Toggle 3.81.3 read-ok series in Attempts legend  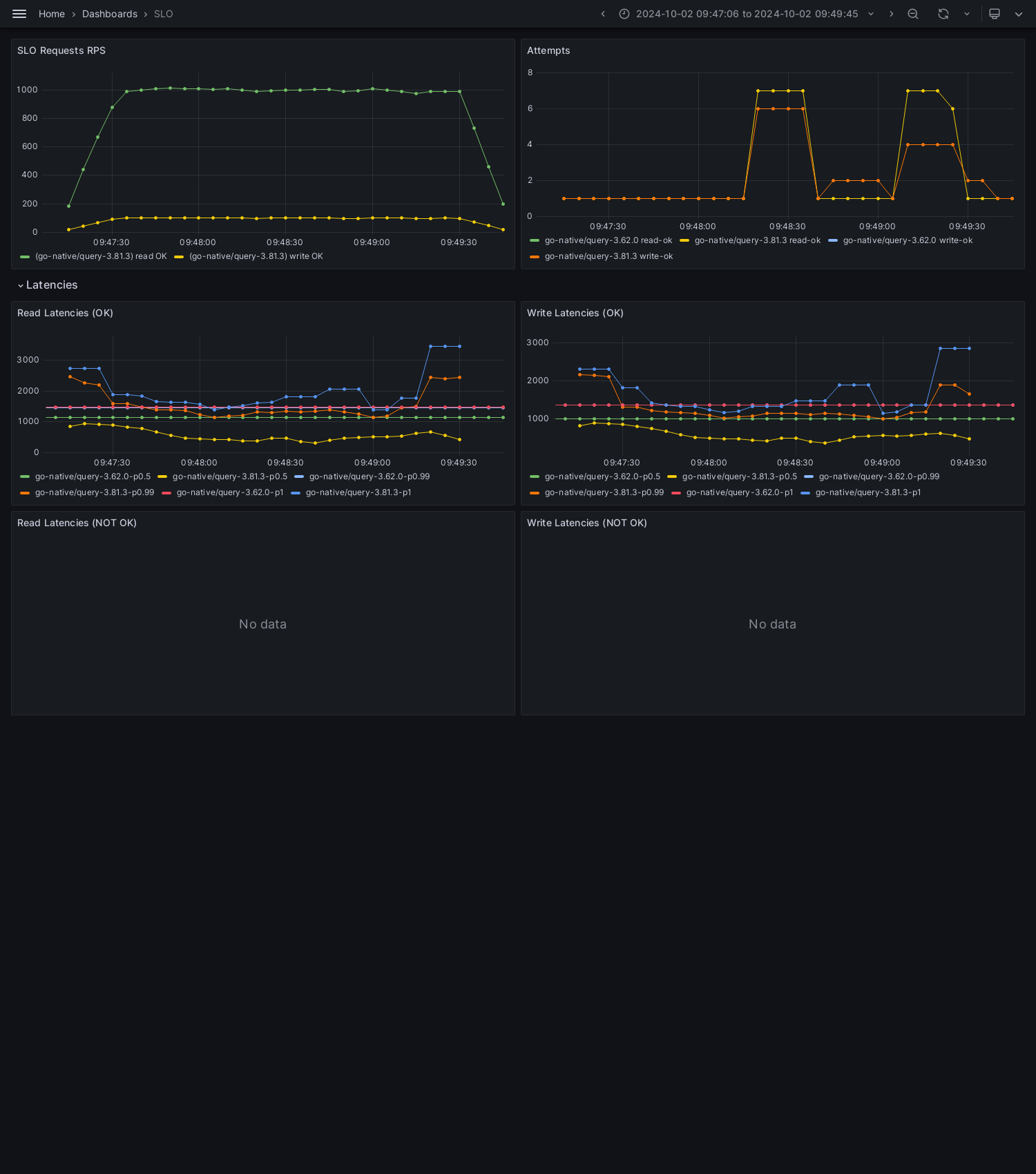tap(758, 240)
